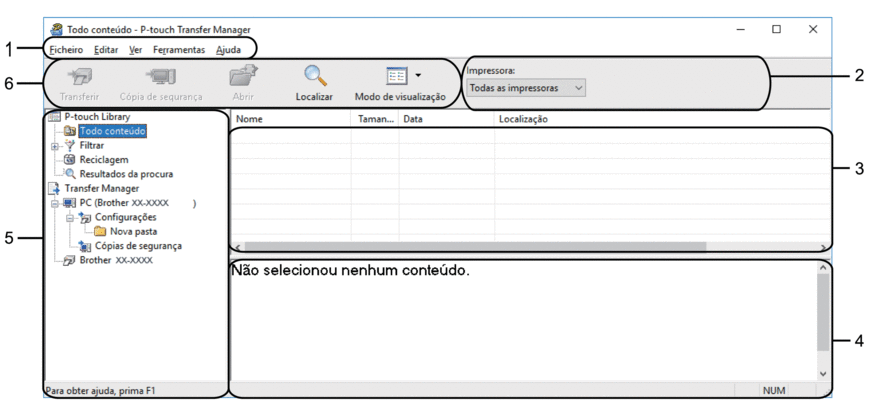Select Cópias de segurança in the tree
881x416 pixels.
[x=138, y=246]
